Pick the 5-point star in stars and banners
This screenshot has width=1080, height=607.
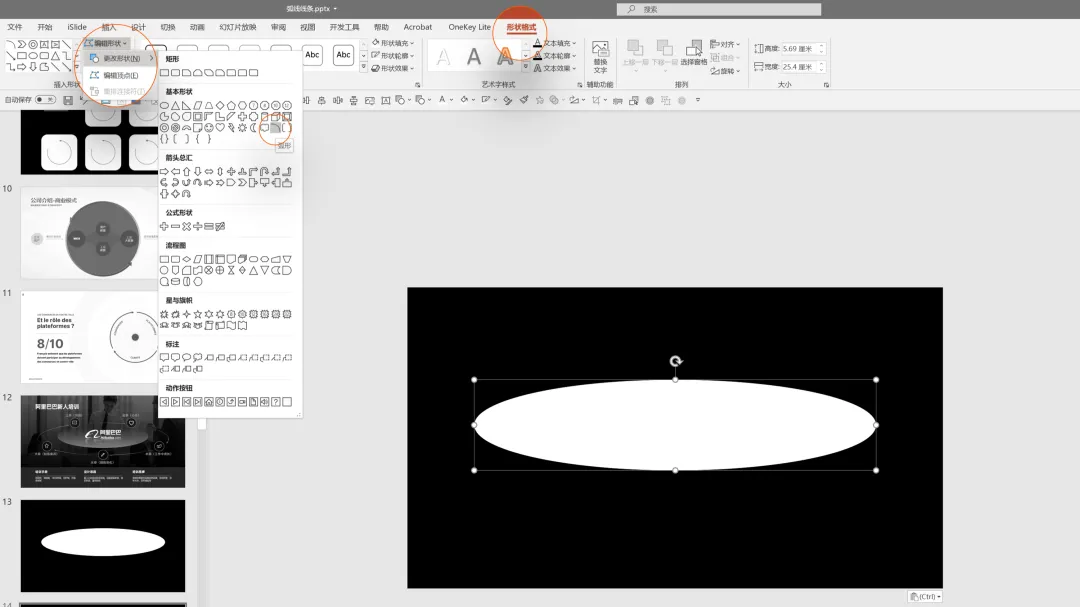(x=198, y=314)
